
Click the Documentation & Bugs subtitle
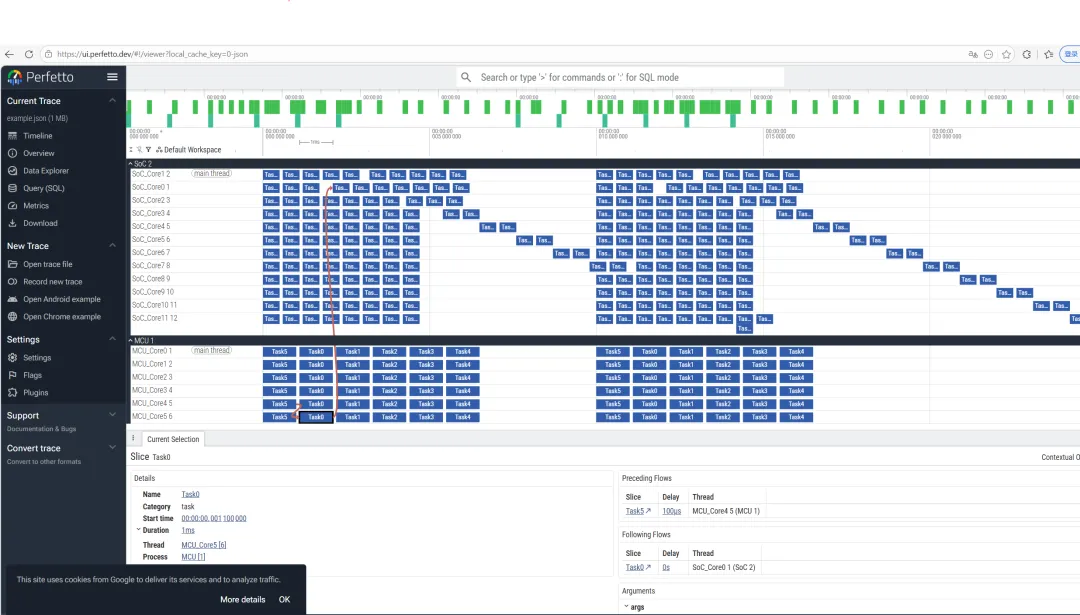point(41,429)
